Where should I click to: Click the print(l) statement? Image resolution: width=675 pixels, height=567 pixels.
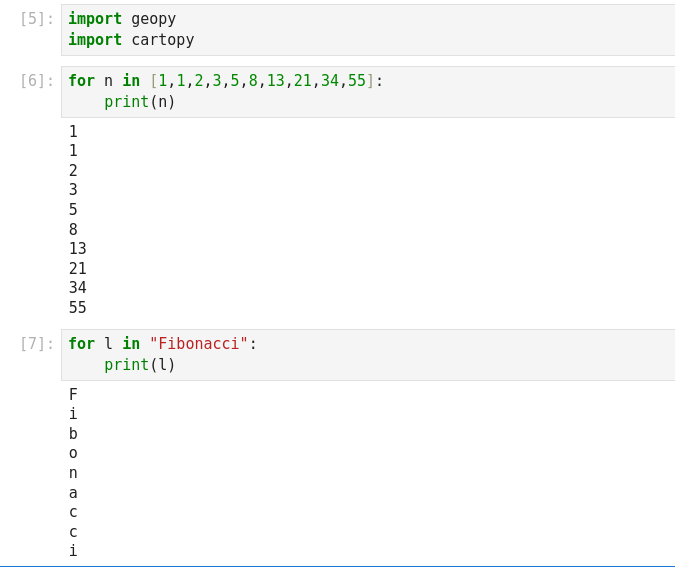click(140, 365)
